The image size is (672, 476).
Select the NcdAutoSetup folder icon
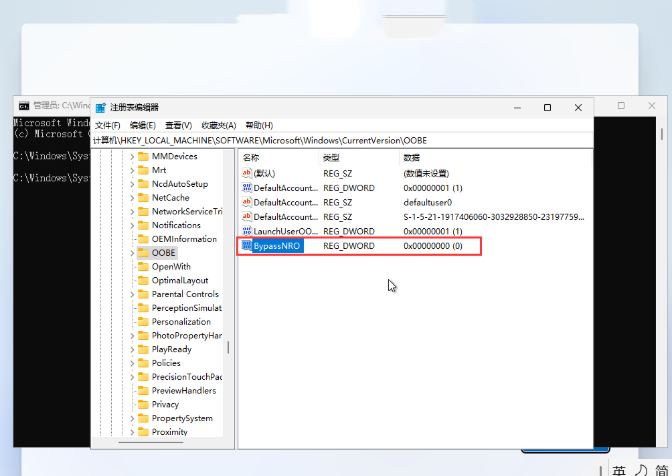(x=143, y=184)
